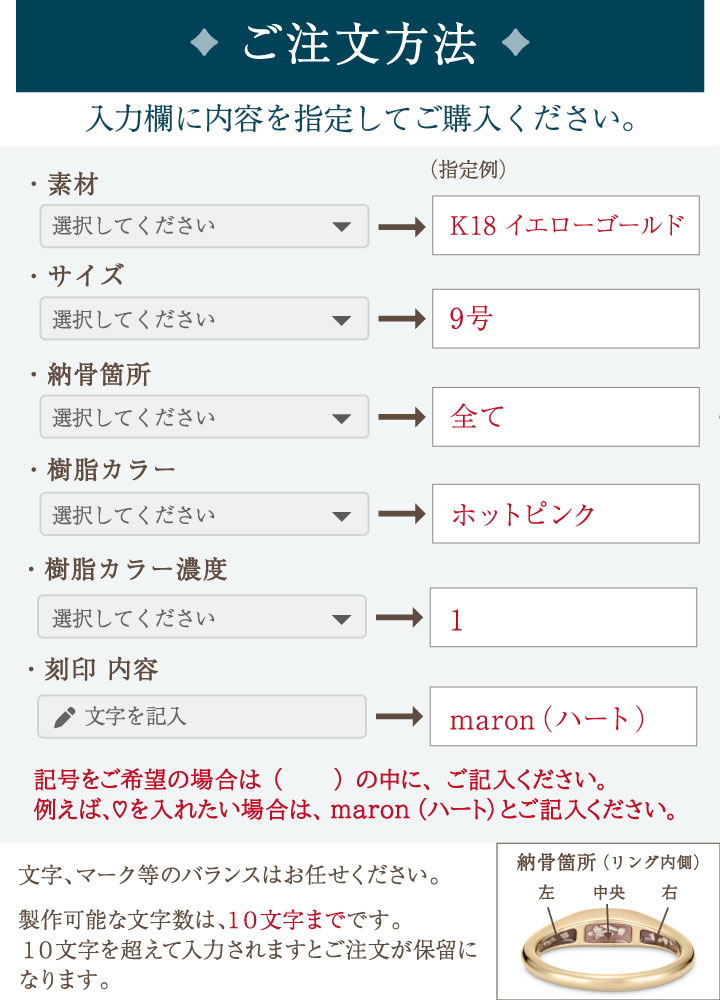Click the ご注文方法 header banner

coord(360,46)
